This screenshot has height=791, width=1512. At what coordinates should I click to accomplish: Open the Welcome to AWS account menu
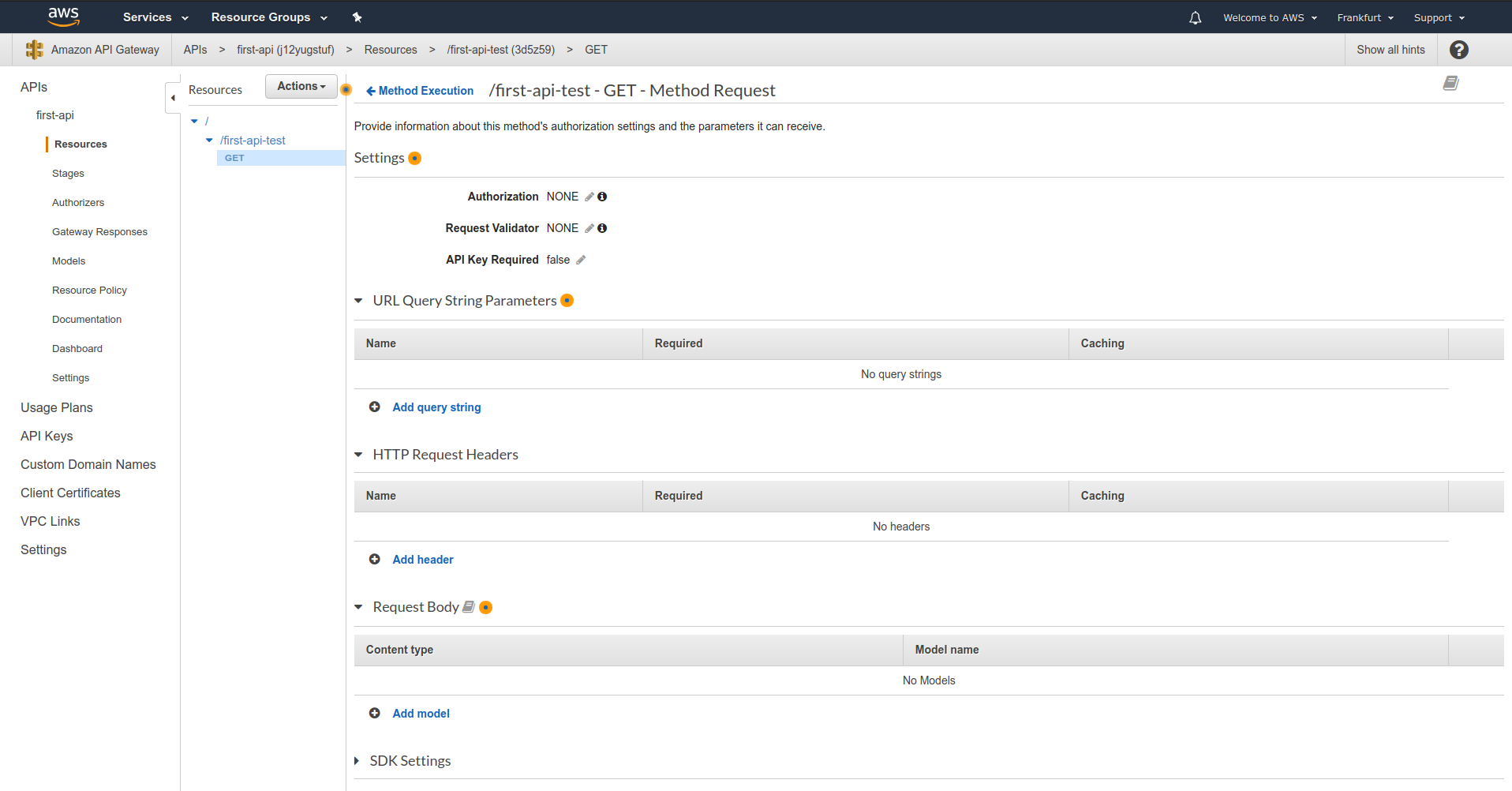[x=1270, y=17]
